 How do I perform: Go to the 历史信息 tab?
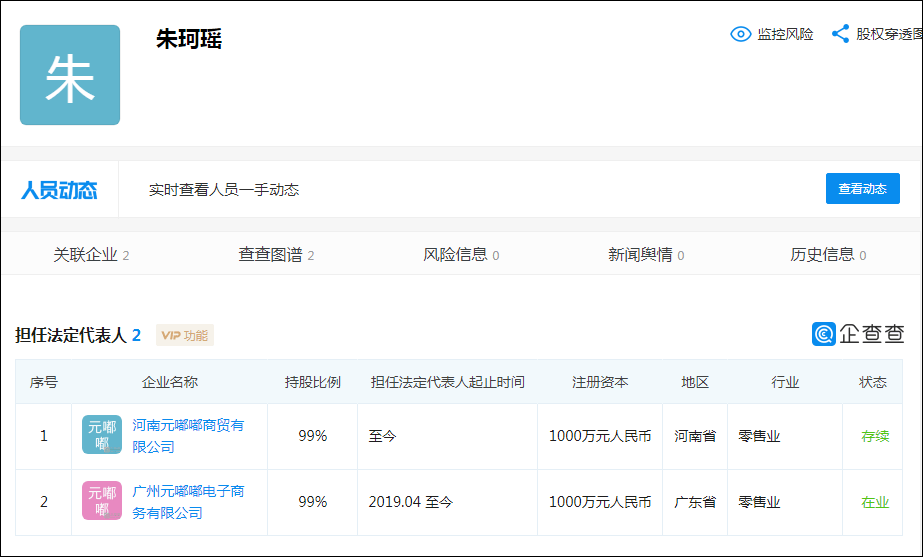(828, 254)
